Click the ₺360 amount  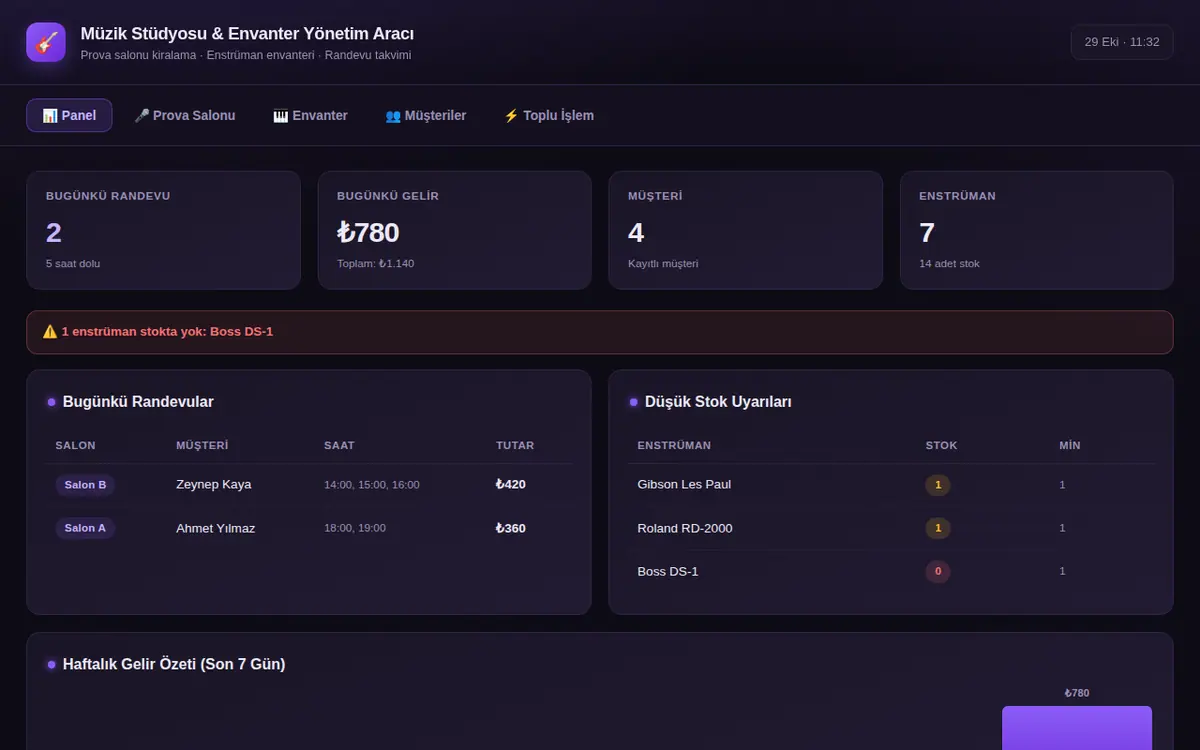pyautogui.click(x=511, y=528)
